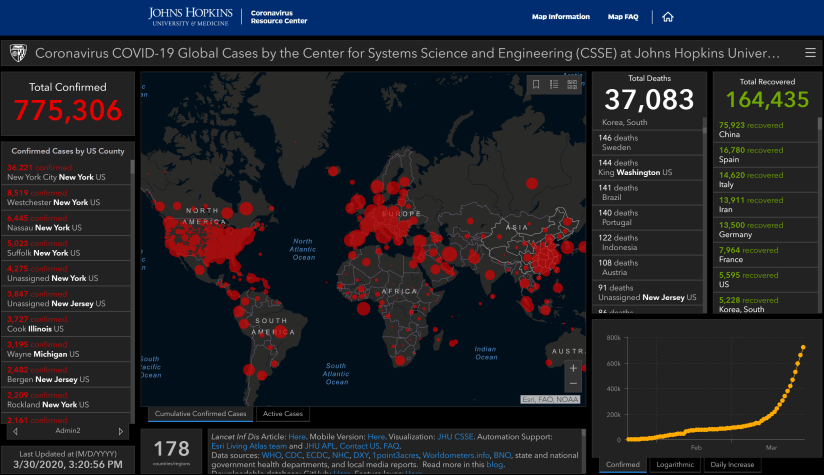Screen dimensions: 824x475
Task: Show the map legend list icon
Action: click(x=554, y=84)
